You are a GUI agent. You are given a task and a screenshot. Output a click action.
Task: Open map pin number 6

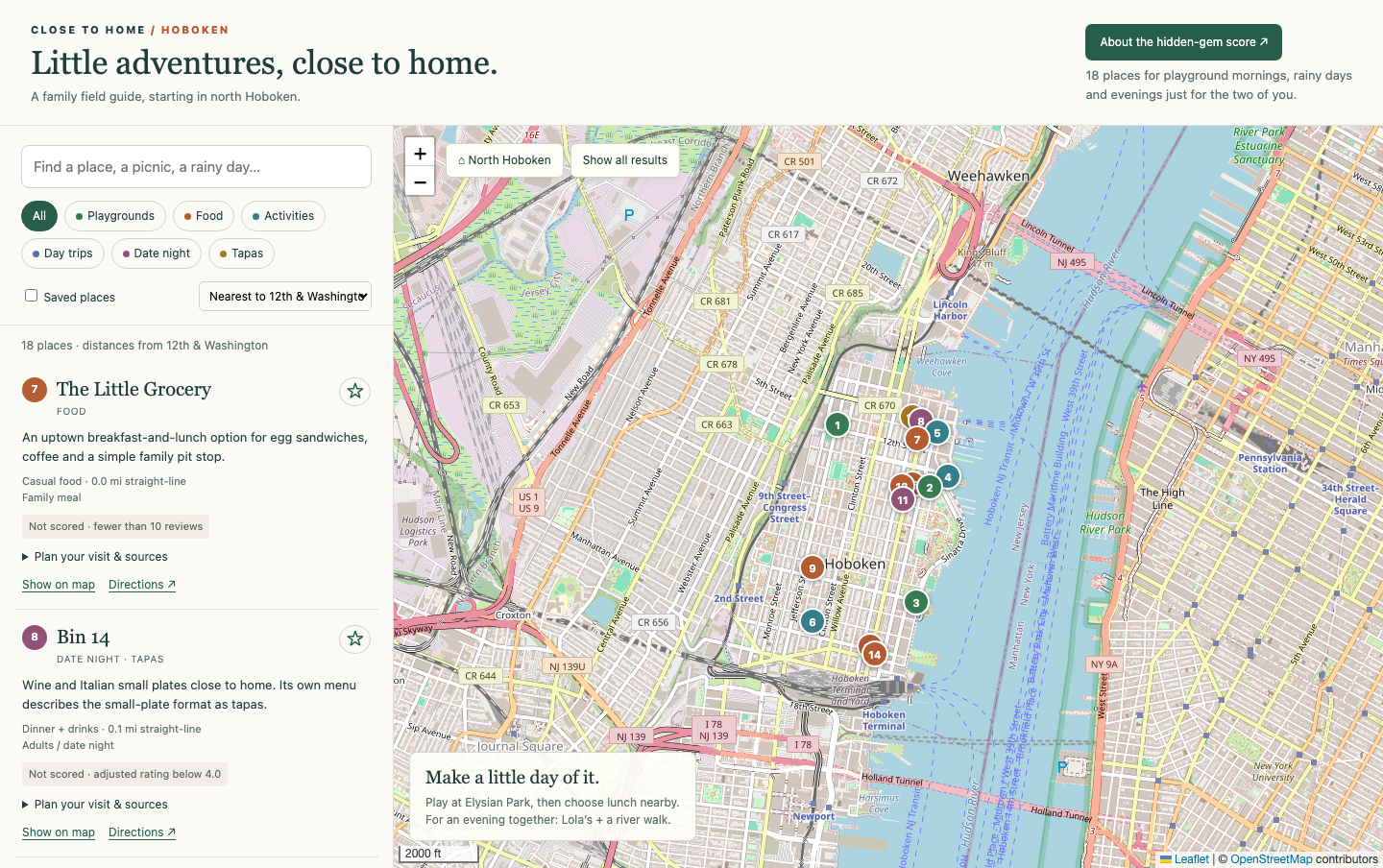[813, 621]
